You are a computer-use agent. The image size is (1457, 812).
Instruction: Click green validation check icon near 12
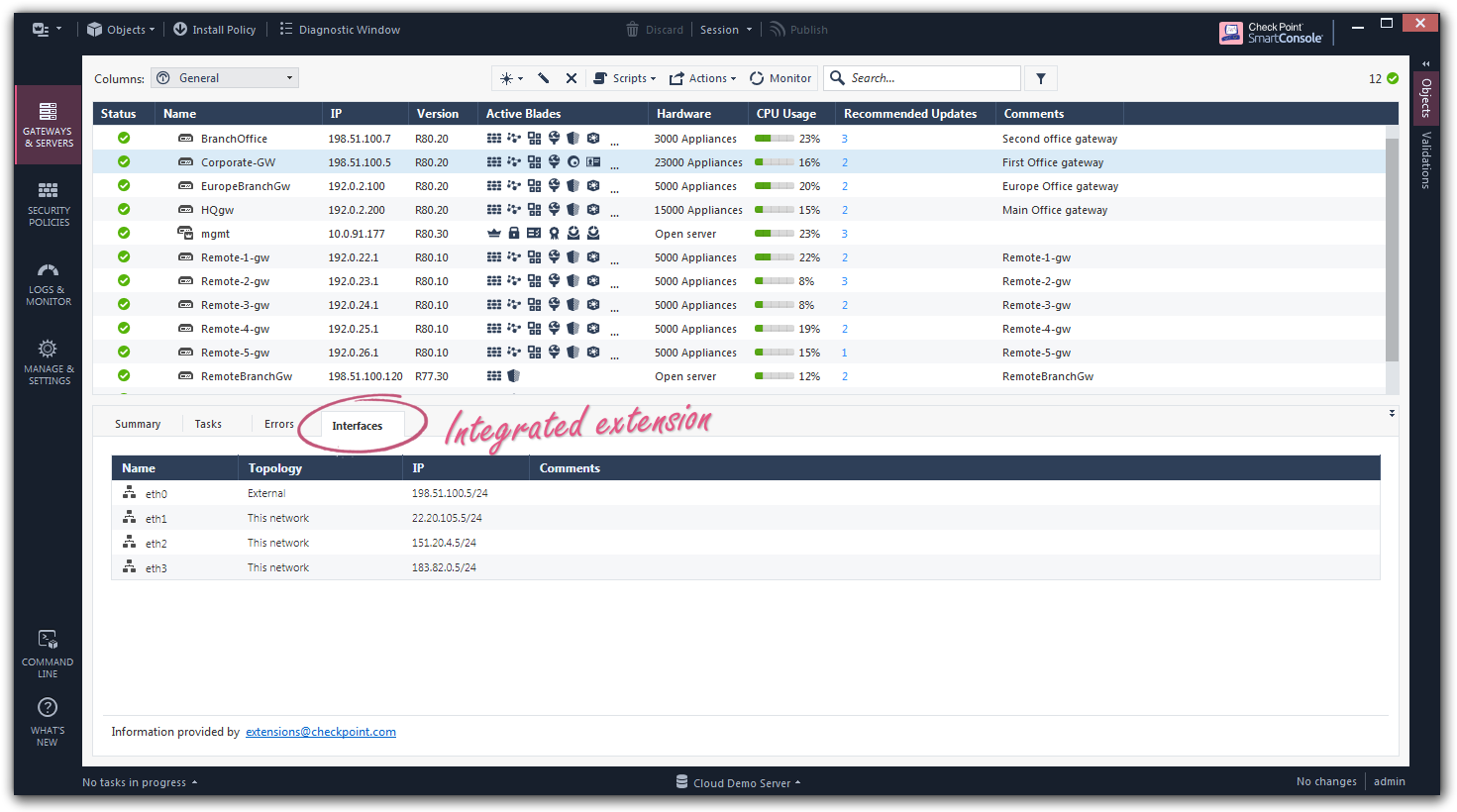(x=1393, y=78)
